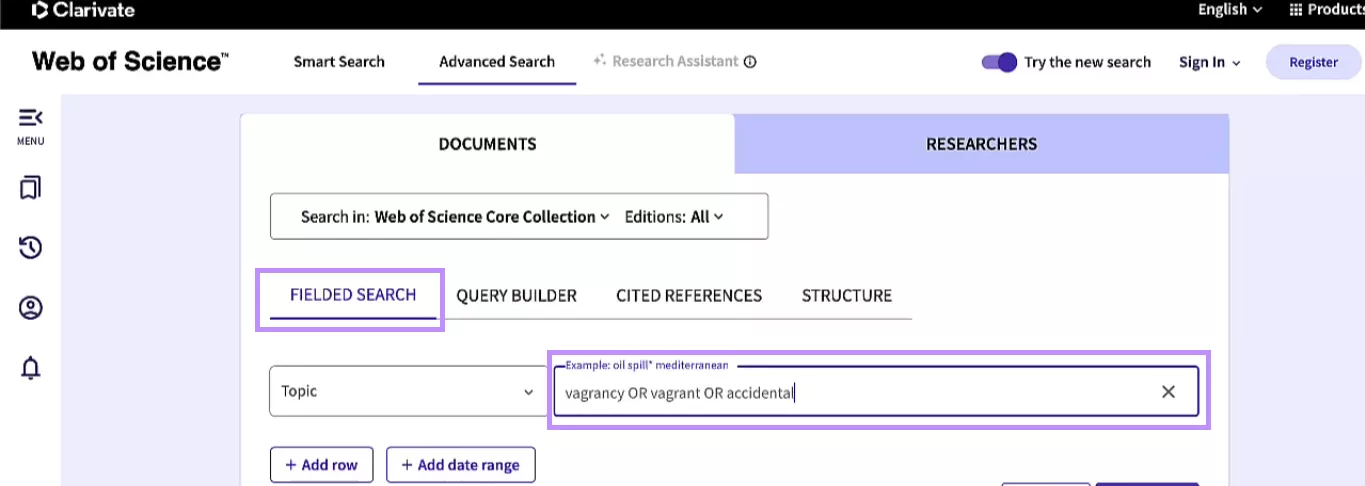The height and width of the screenshot is (486, 1365).
Task: Open the English language dropdown
Action: coord(1230,9)
